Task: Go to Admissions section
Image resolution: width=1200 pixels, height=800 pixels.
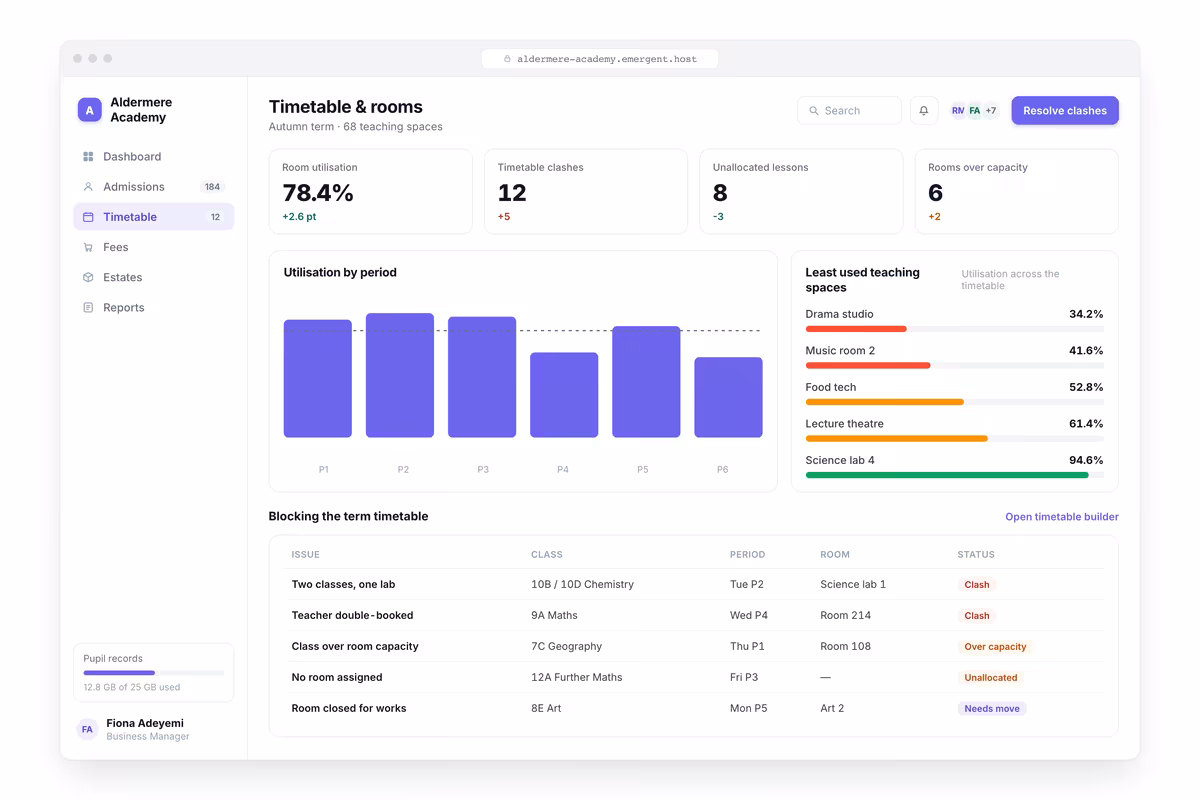Action: pos(154,187)
